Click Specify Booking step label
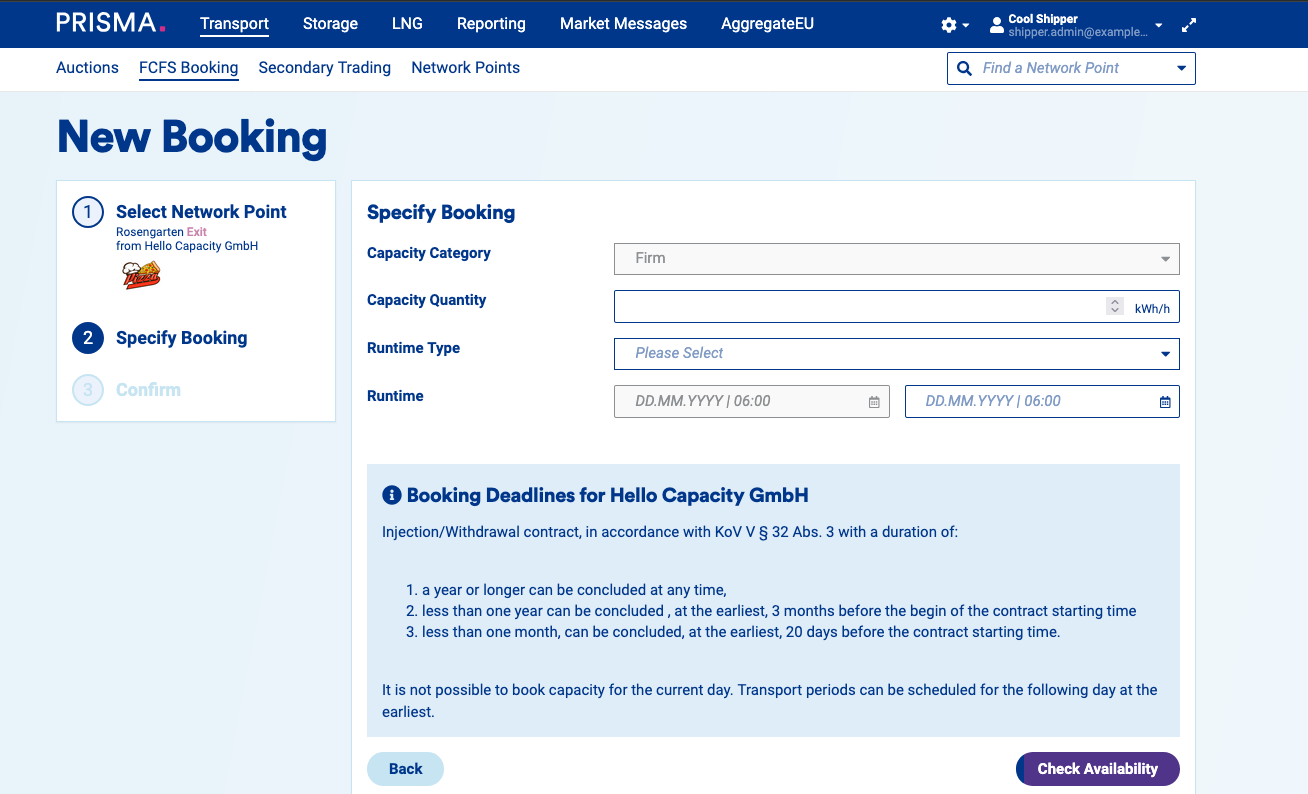This screenshot has width=1308, height=794. pos(181,338)
